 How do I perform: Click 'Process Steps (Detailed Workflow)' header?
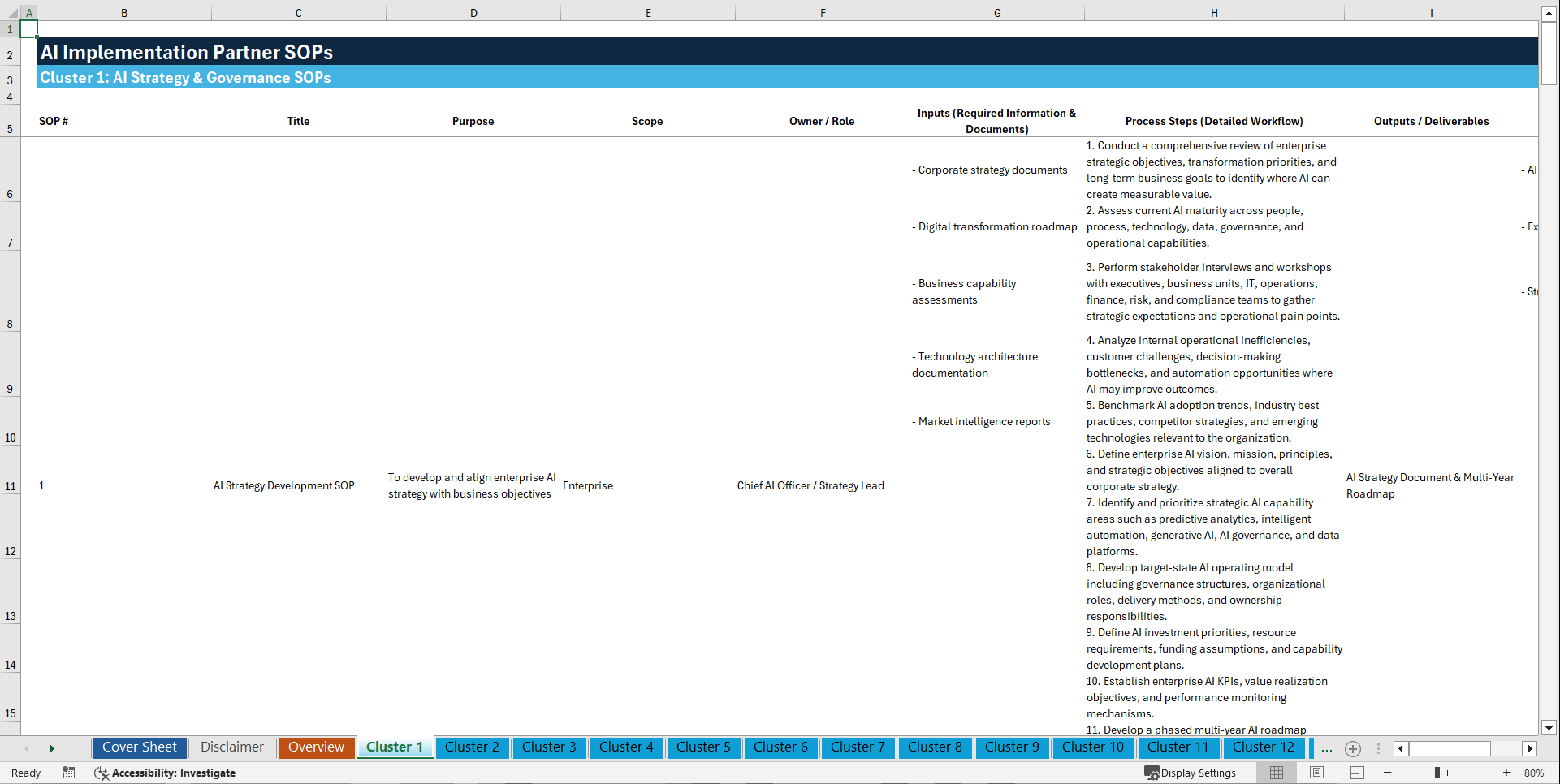tap(1214, 121)
